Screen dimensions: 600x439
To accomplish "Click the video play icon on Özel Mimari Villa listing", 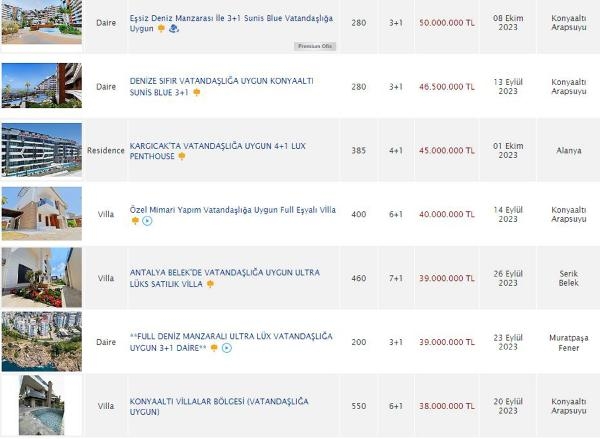I will (x=147, y=221).
